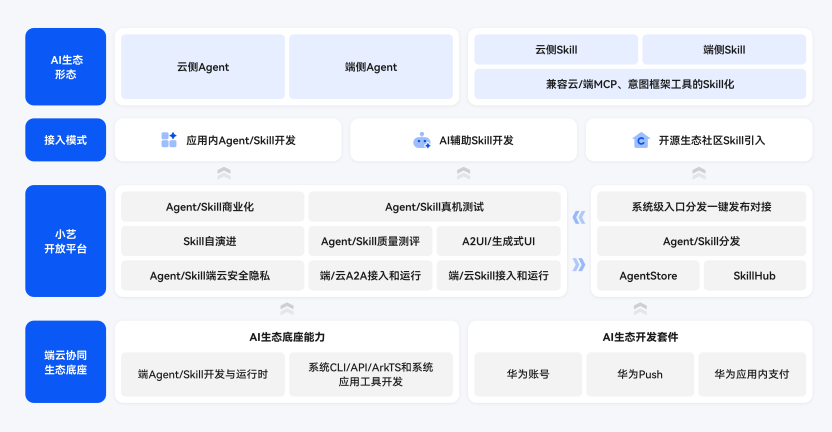Click the 端侧Agent box
832x432 pixels.
[x=371, y=67]
